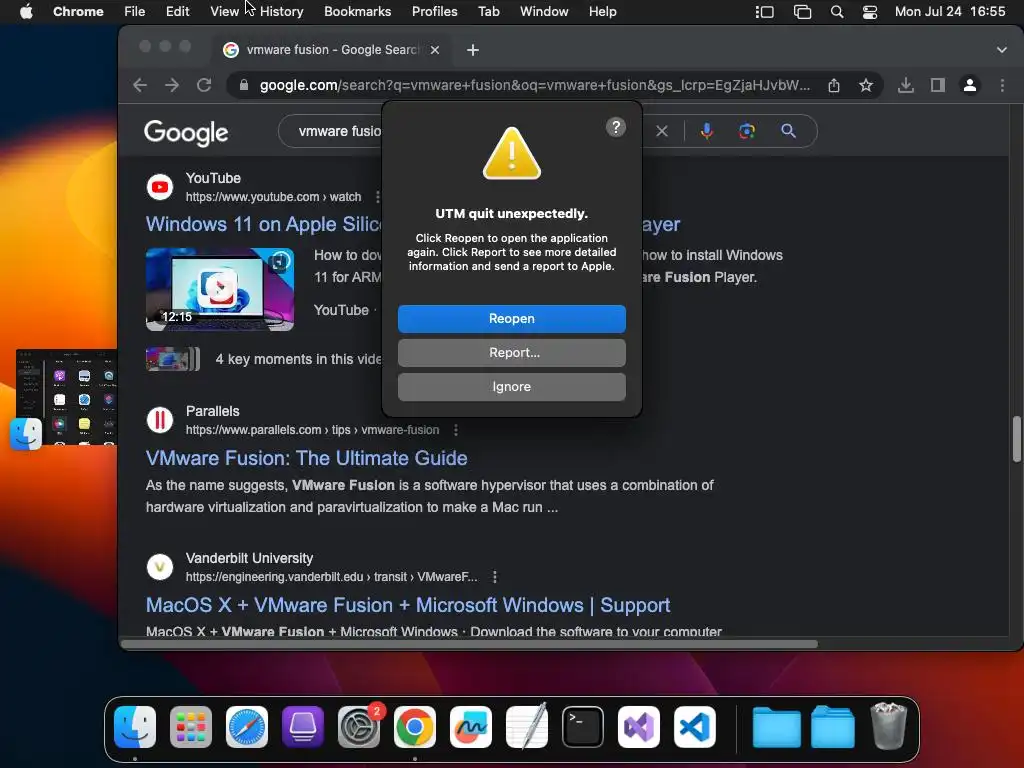Image resolution: width=1024 pixels, height=768 pixels.
Task: Open the Window menu
Action: coord(544,11)
